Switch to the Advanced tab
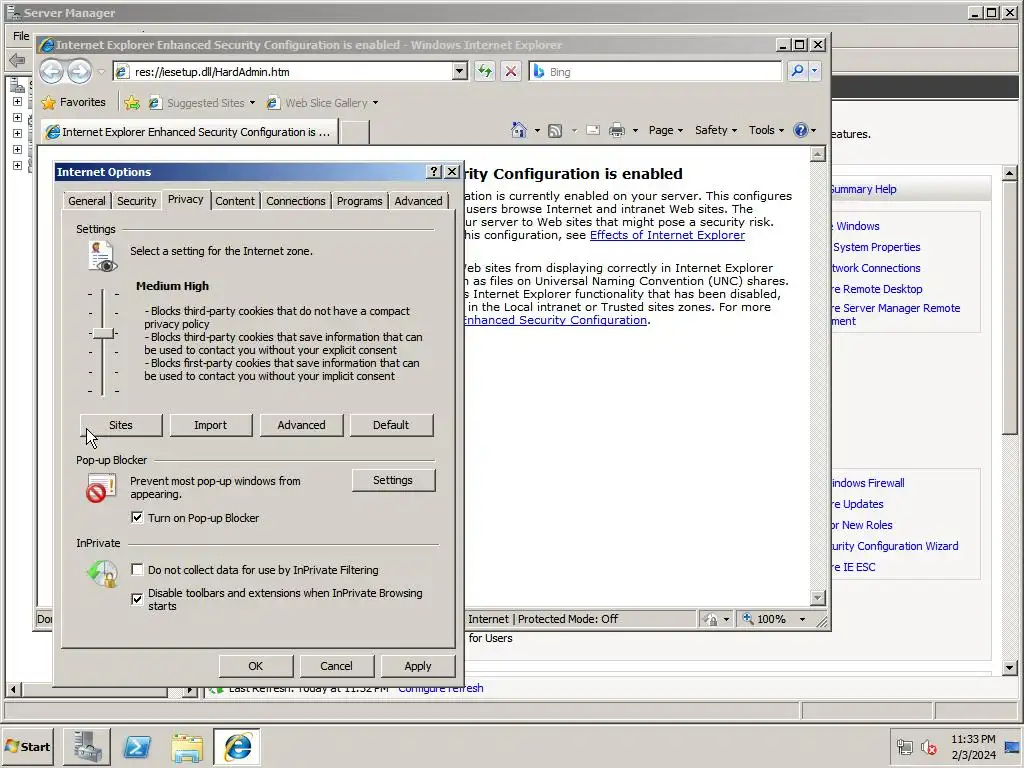 point(419,201)
